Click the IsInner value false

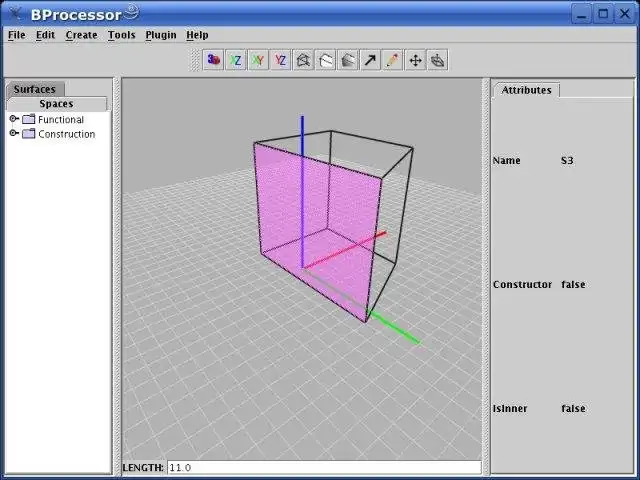pyautogui.click(x=573, y=409)
